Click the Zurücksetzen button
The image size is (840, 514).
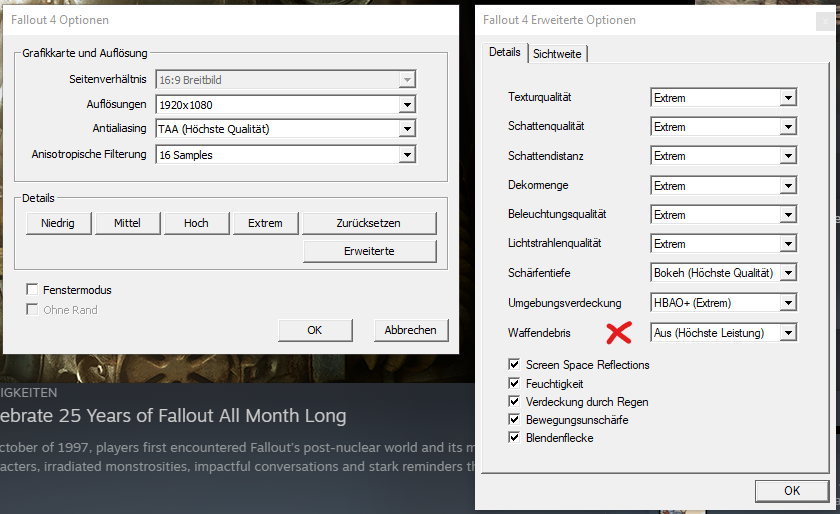pos(369,223)
